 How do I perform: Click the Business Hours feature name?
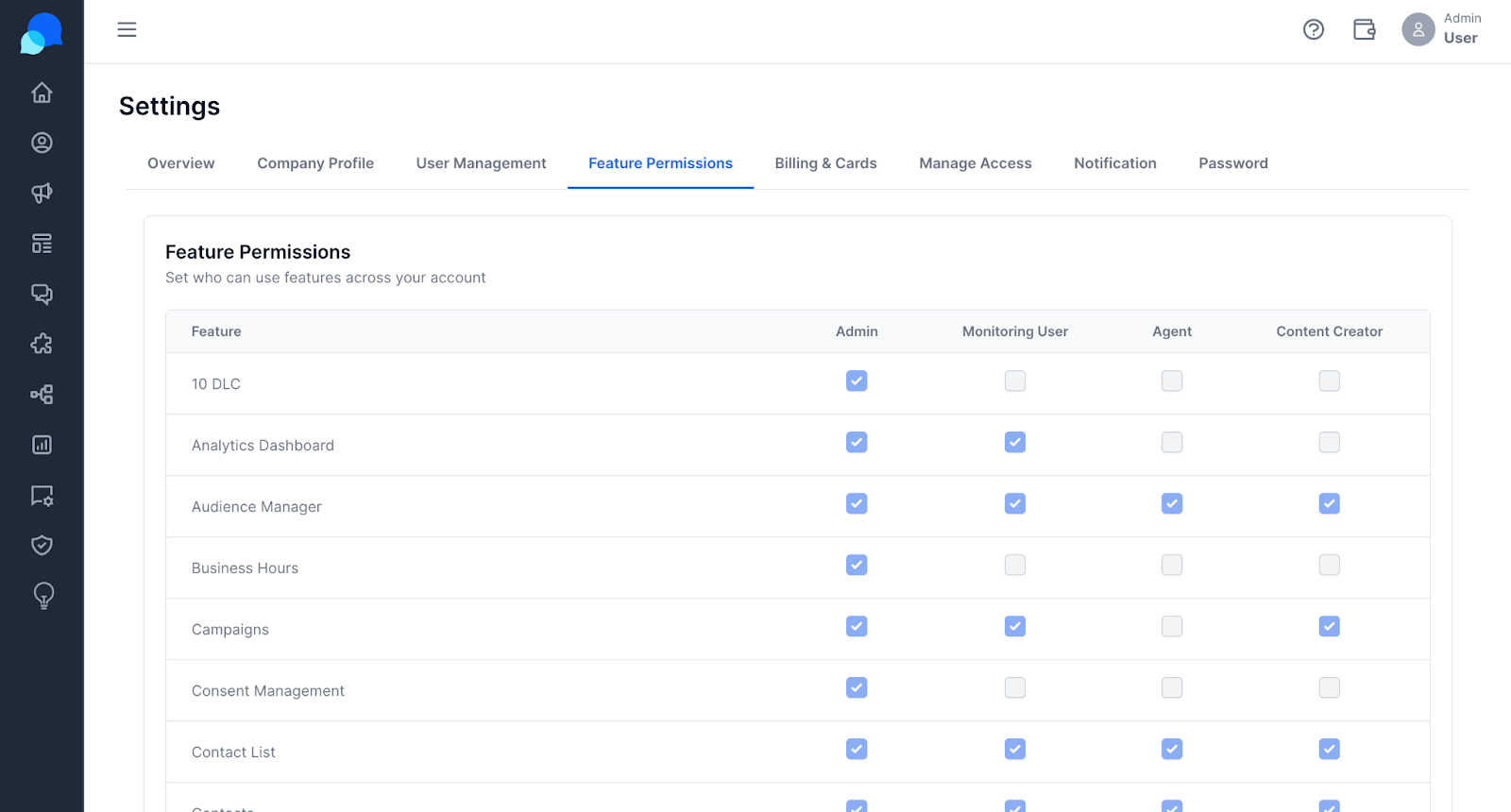[x=245, y=568]
